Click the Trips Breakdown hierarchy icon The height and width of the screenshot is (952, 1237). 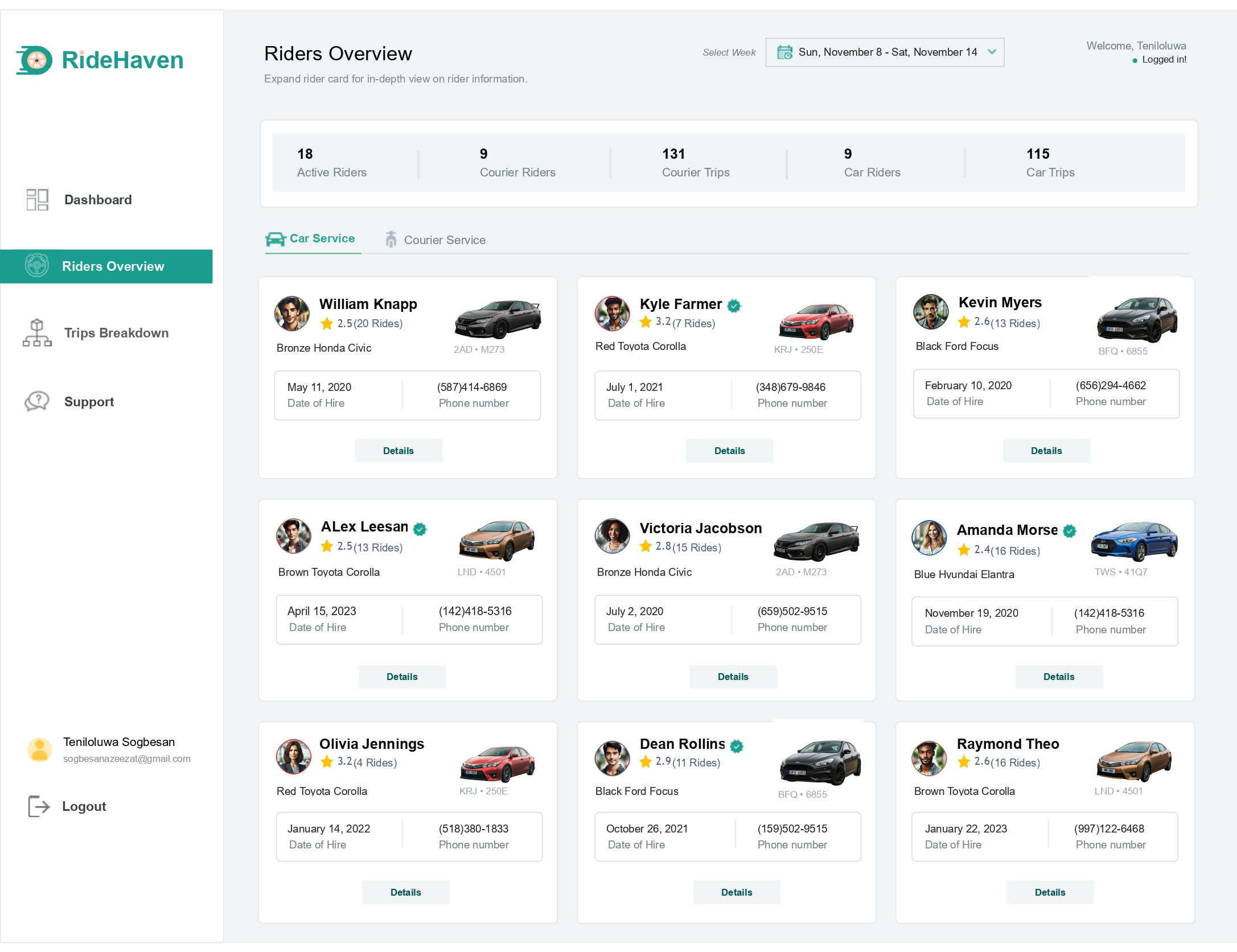point(37,333)
